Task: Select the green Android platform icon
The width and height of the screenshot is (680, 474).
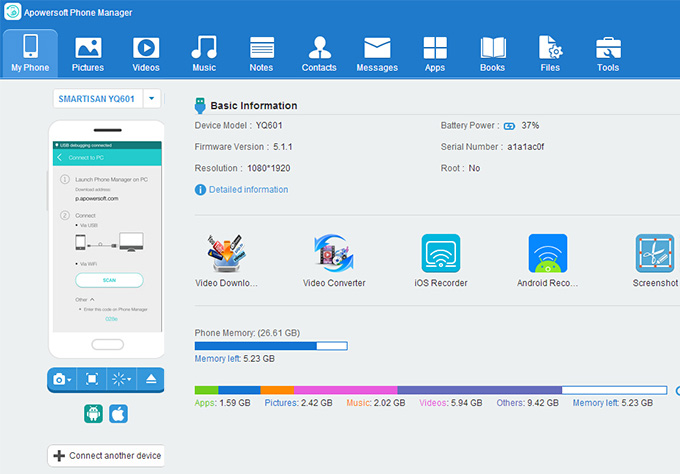Action: click(x=93, y=414)
